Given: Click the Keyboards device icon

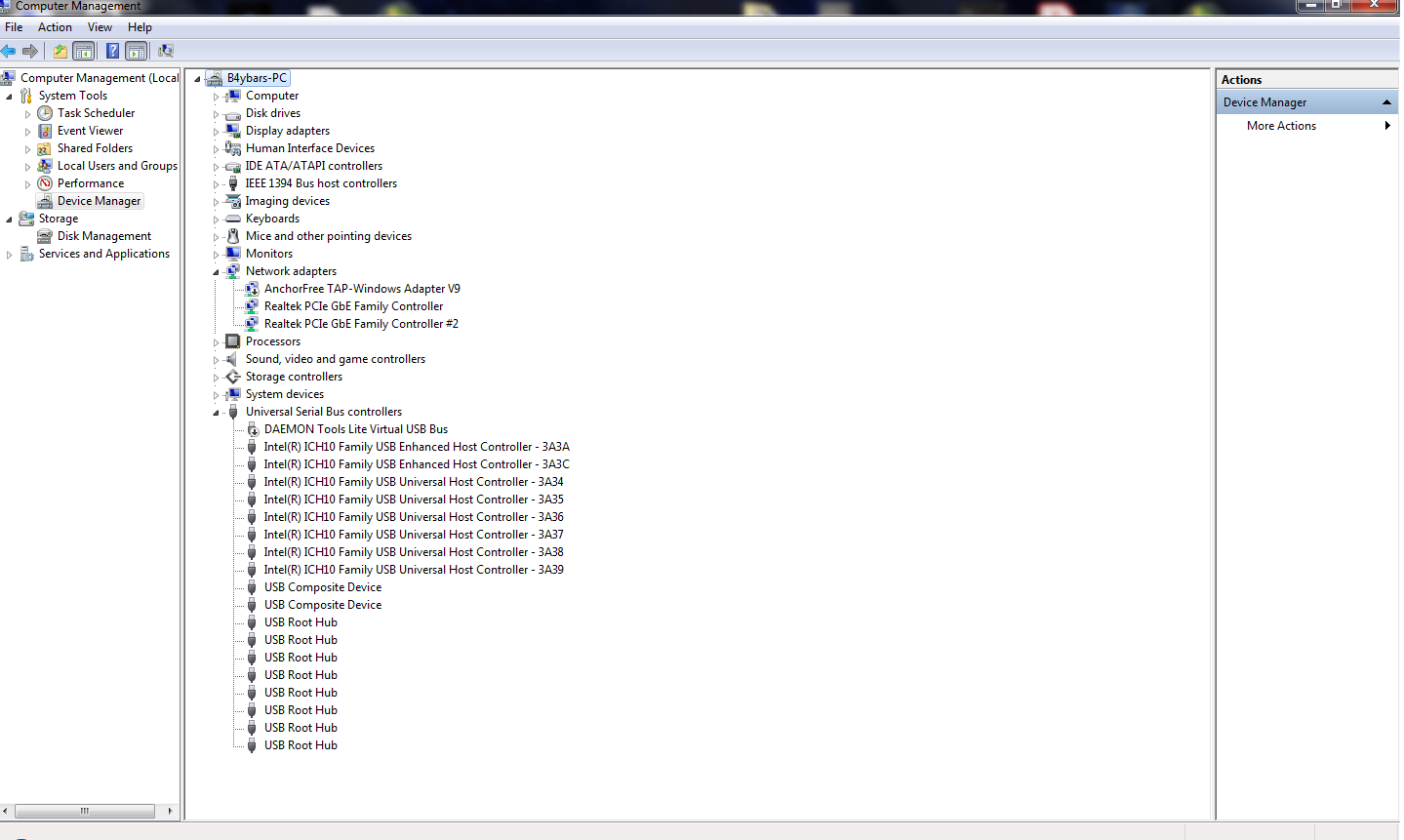Looking at the screenshot, I should click(233, 219).
